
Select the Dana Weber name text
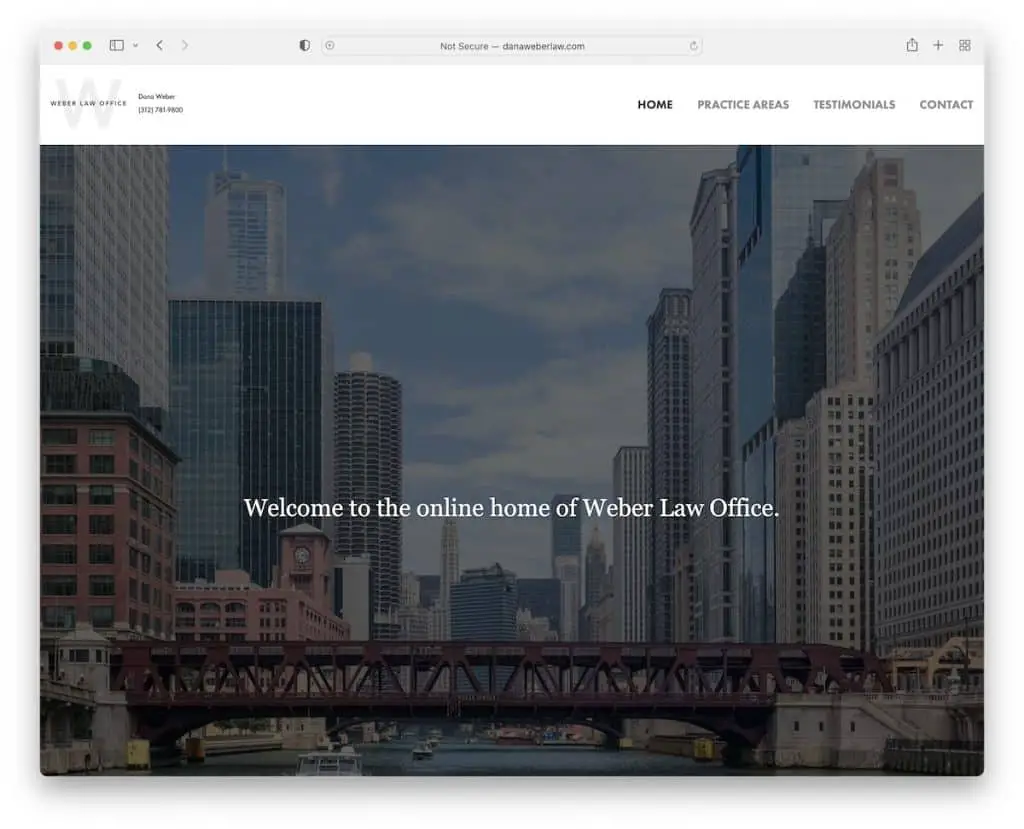click(156, 97)
